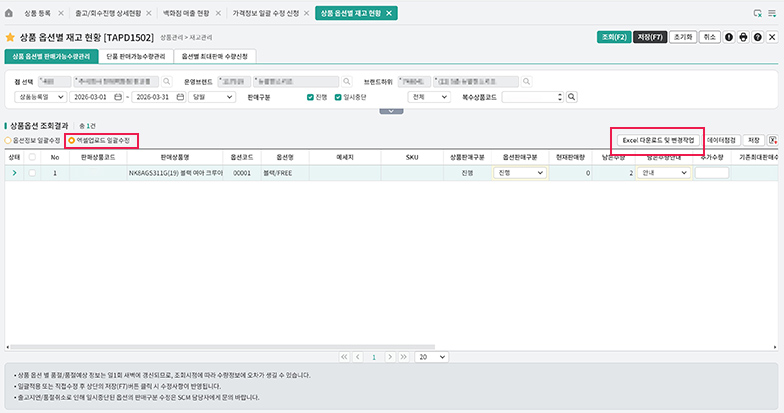Close the 가격정보 일괄 수정 신청 tab
Screen dimensions: 784x413
point(308,14)
